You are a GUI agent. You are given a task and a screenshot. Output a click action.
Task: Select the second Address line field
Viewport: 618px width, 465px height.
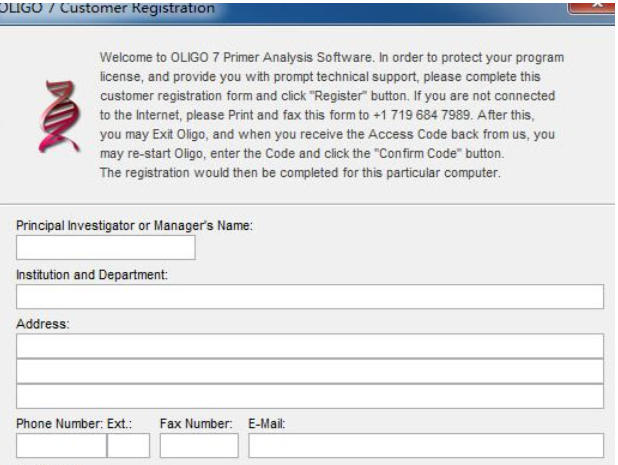tap(310, 371)
